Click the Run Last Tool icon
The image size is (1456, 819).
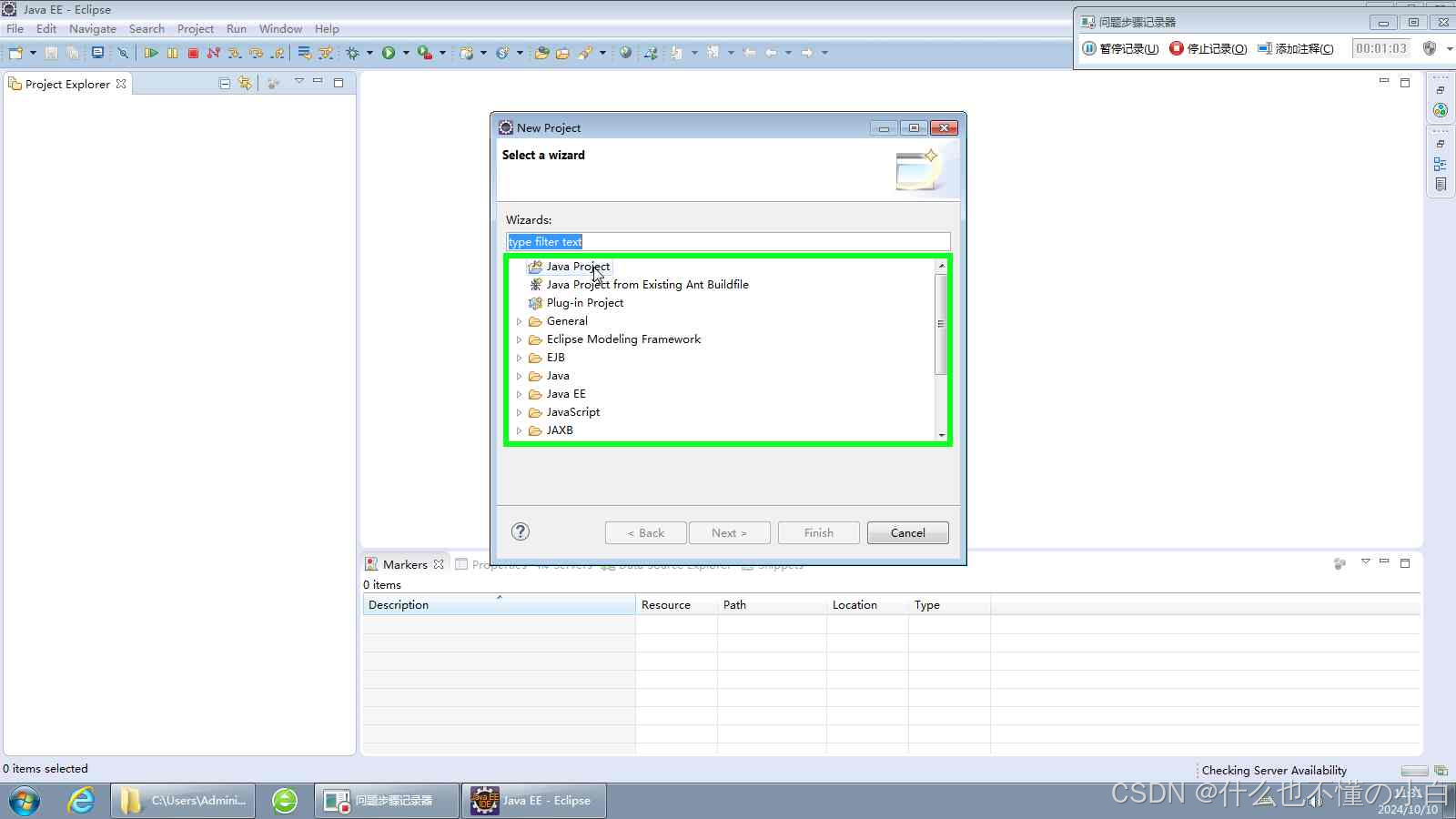tap(425, 53)
